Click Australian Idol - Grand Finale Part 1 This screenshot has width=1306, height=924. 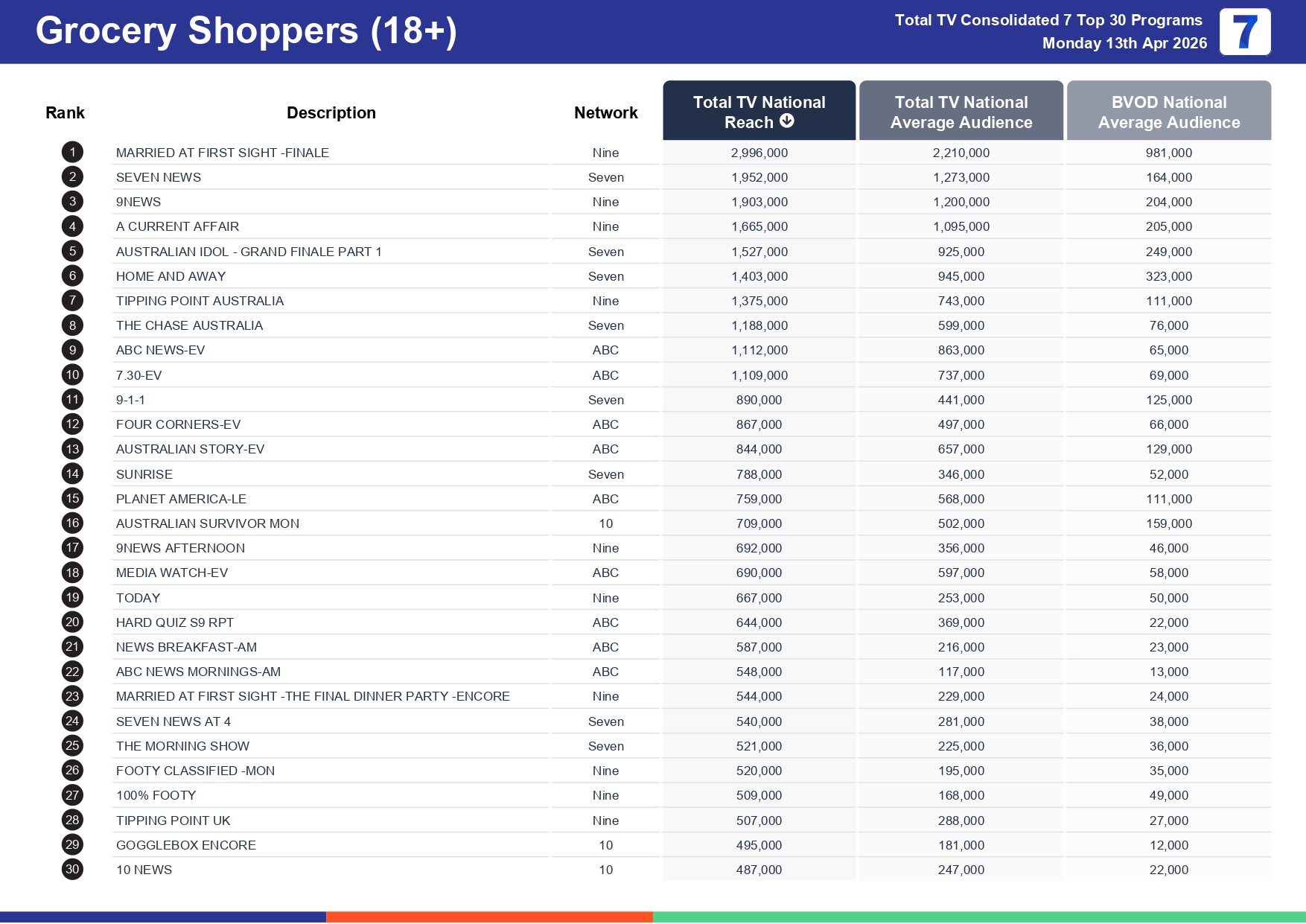tap(249, 252)
